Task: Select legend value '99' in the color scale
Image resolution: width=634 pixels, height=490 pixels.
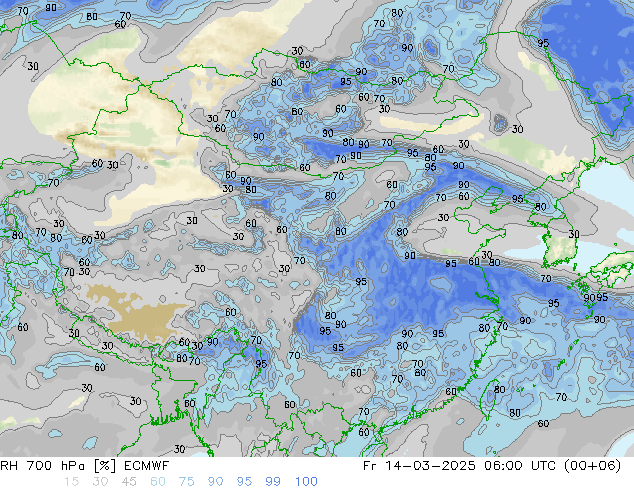Action: pos(273,482)
